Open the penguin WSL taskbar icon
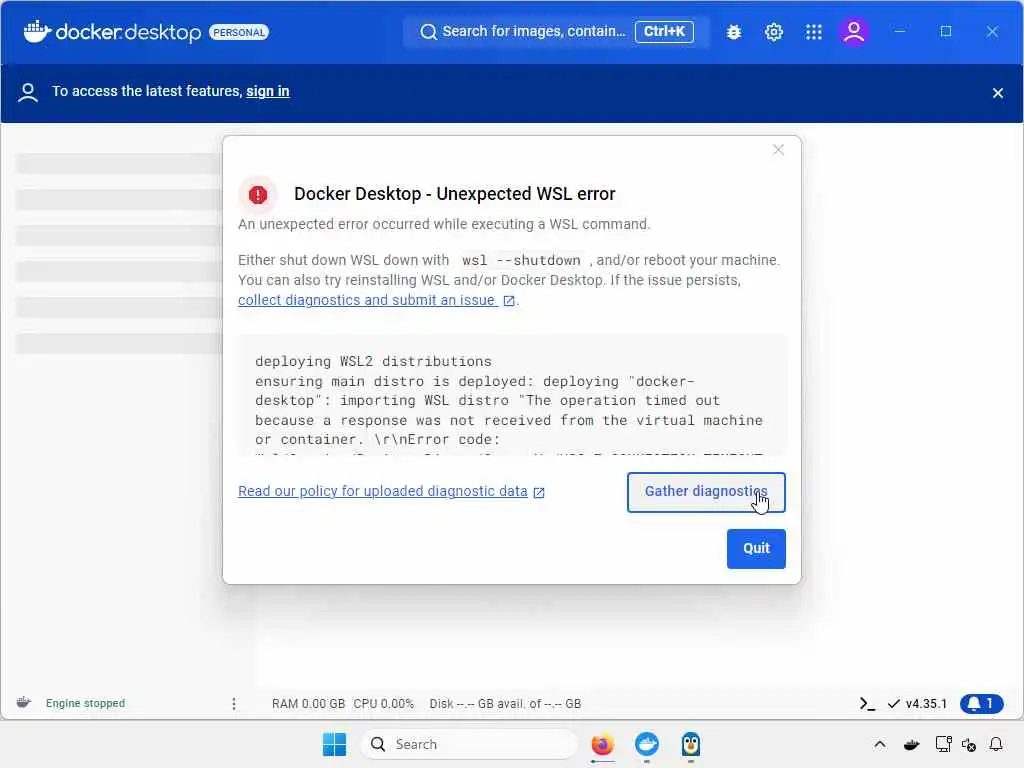This screenshot has height=768, width=1024. (690, 744)
